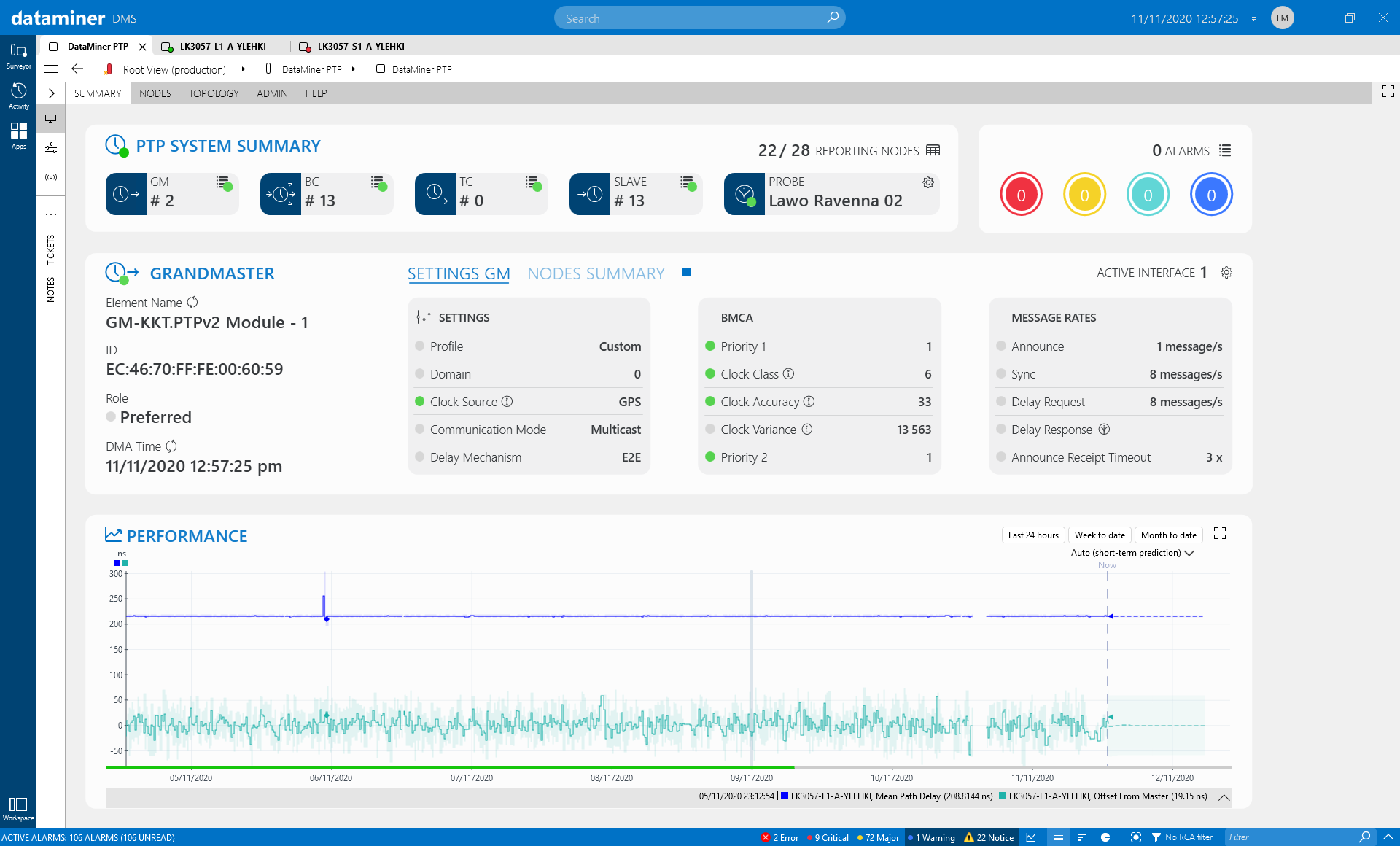This screenshot has height=846, width=1400.
Task: Open the LK3057-S1-A-YLEHKI tab
Action: (x=360, y=46)
